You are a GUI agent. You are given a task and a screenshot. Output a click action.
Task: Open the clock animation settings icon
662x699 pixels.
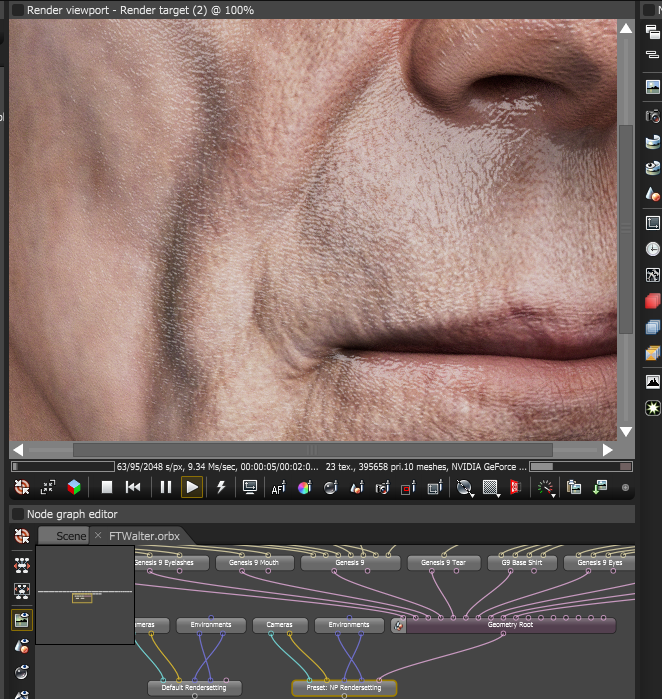(x=653, y=249)
